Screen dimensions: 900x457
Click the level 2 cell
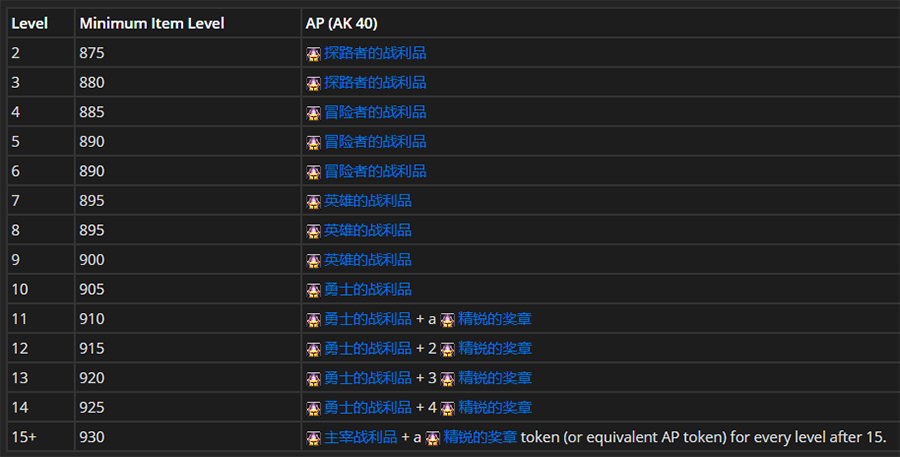(x=40, y=53)
